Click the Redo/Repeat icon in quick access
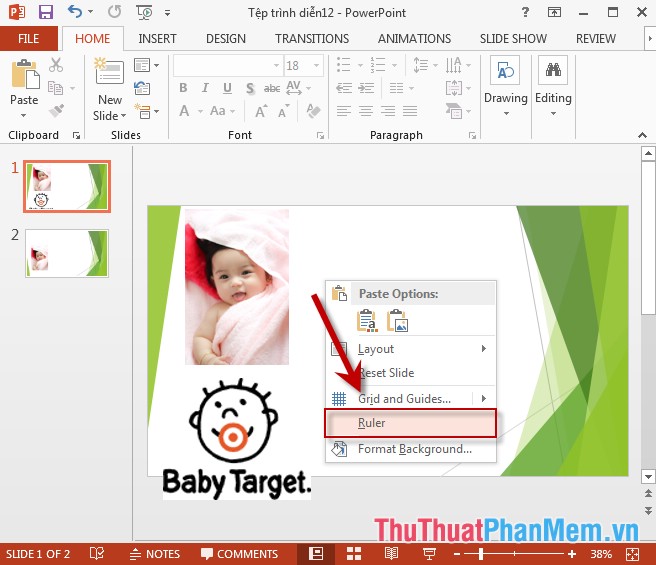 tap(114, 12)
